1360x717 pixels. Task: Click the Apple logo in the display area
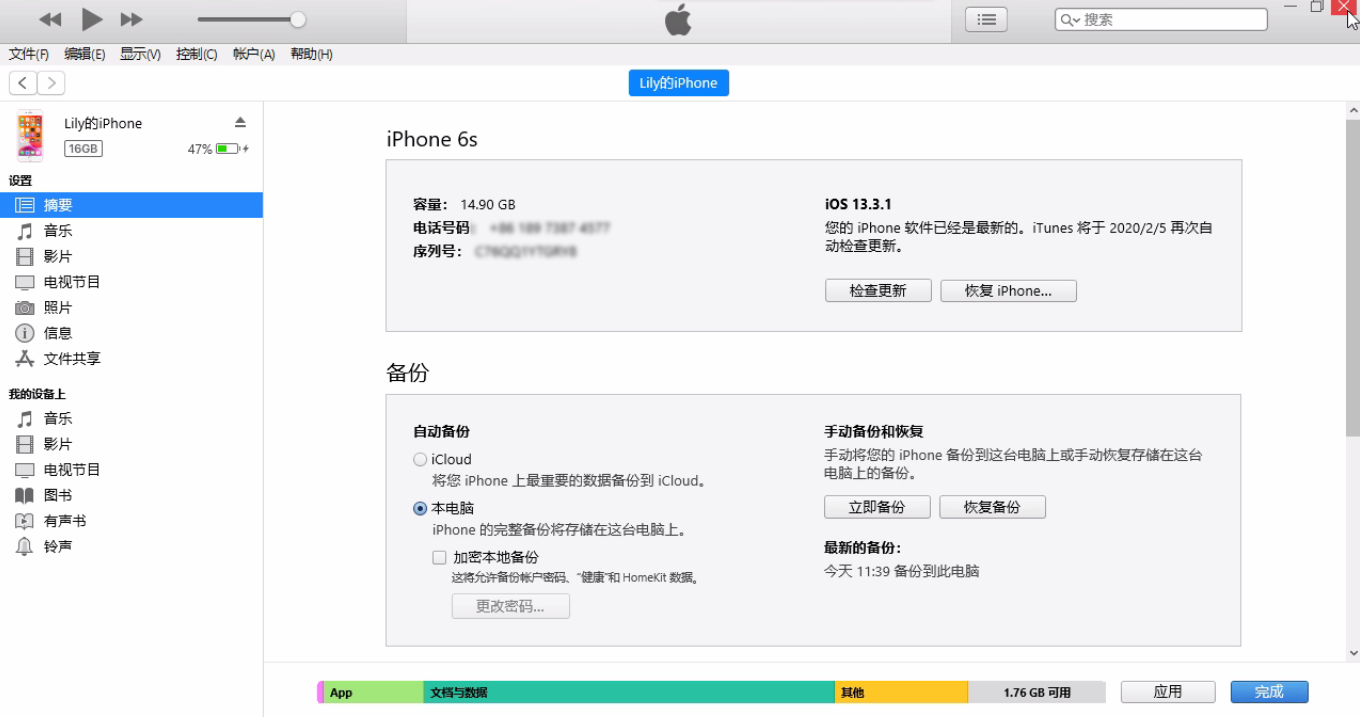(x=678, y=20)
